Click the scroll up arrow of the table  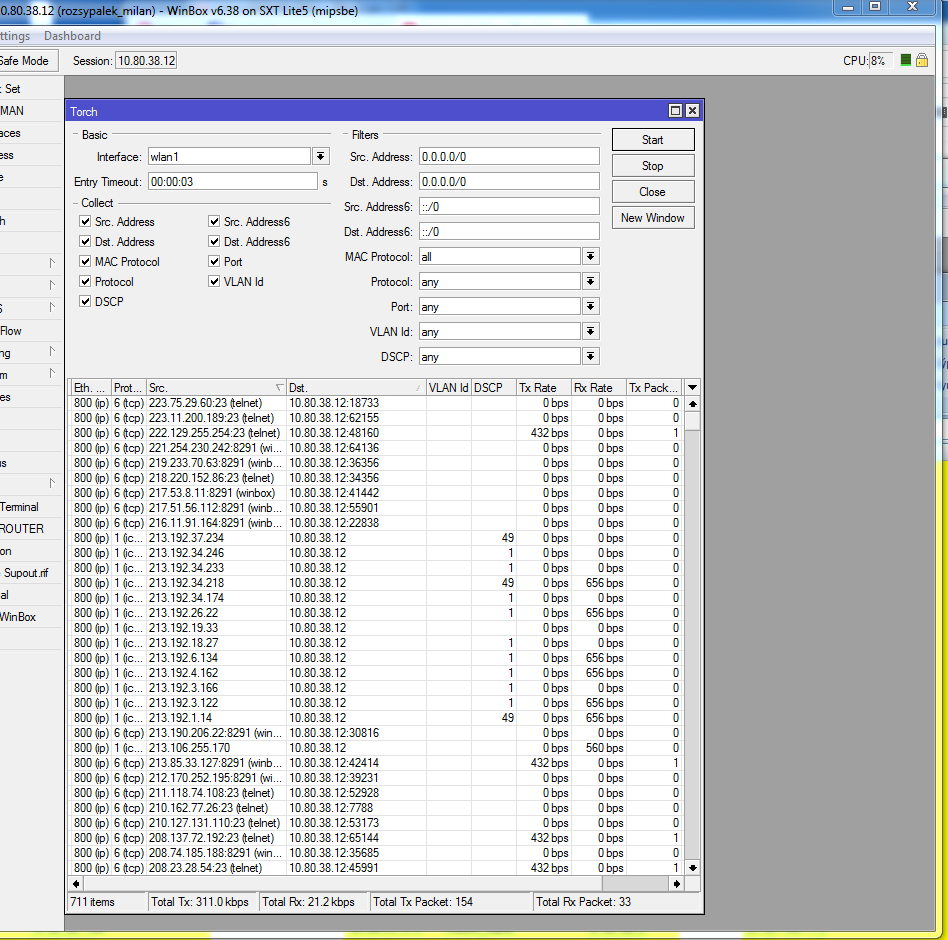(x=693, y=404)
